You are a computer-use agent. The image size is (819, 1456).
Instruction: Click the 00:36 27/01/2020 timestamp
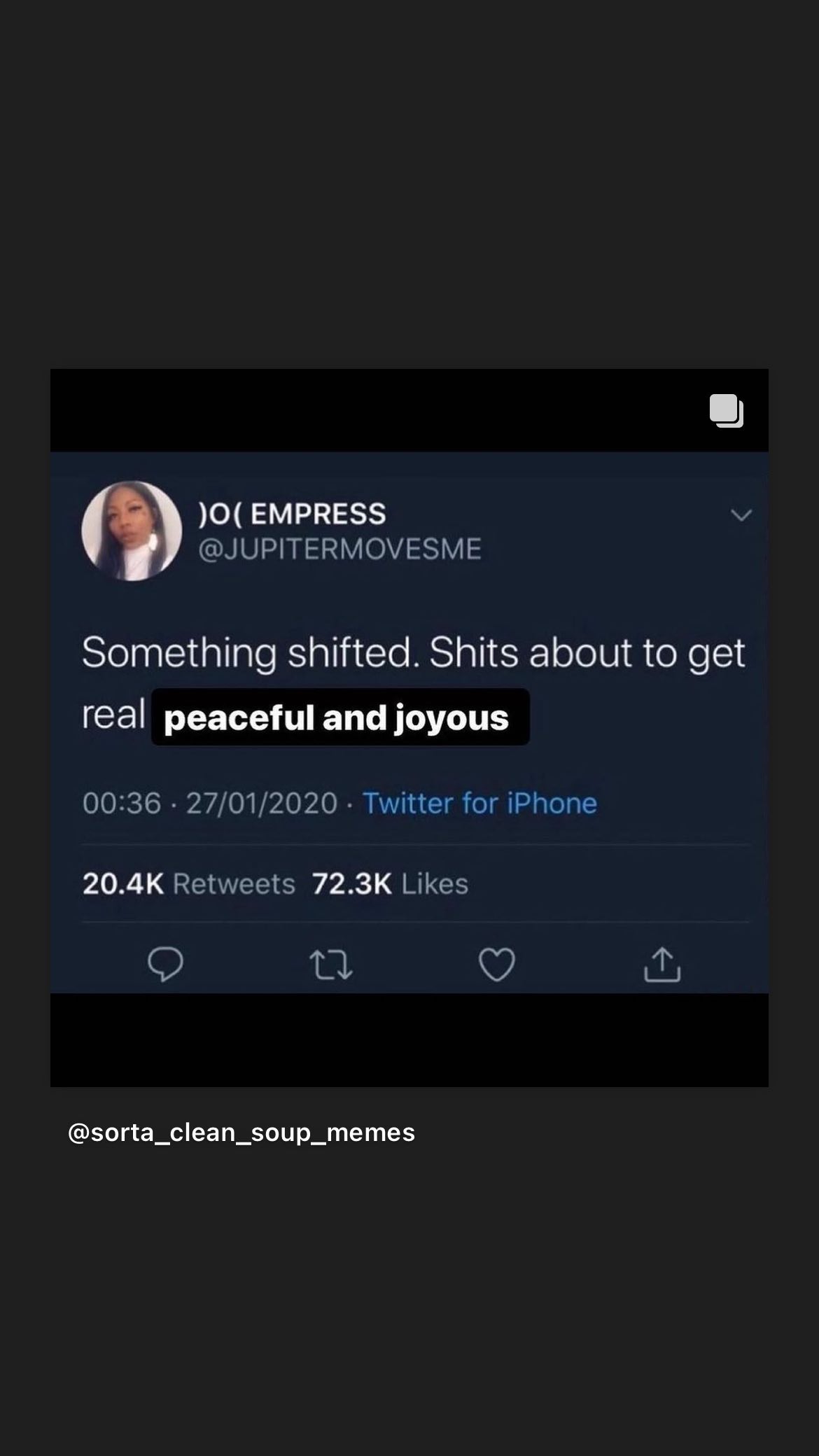point(210,803)
